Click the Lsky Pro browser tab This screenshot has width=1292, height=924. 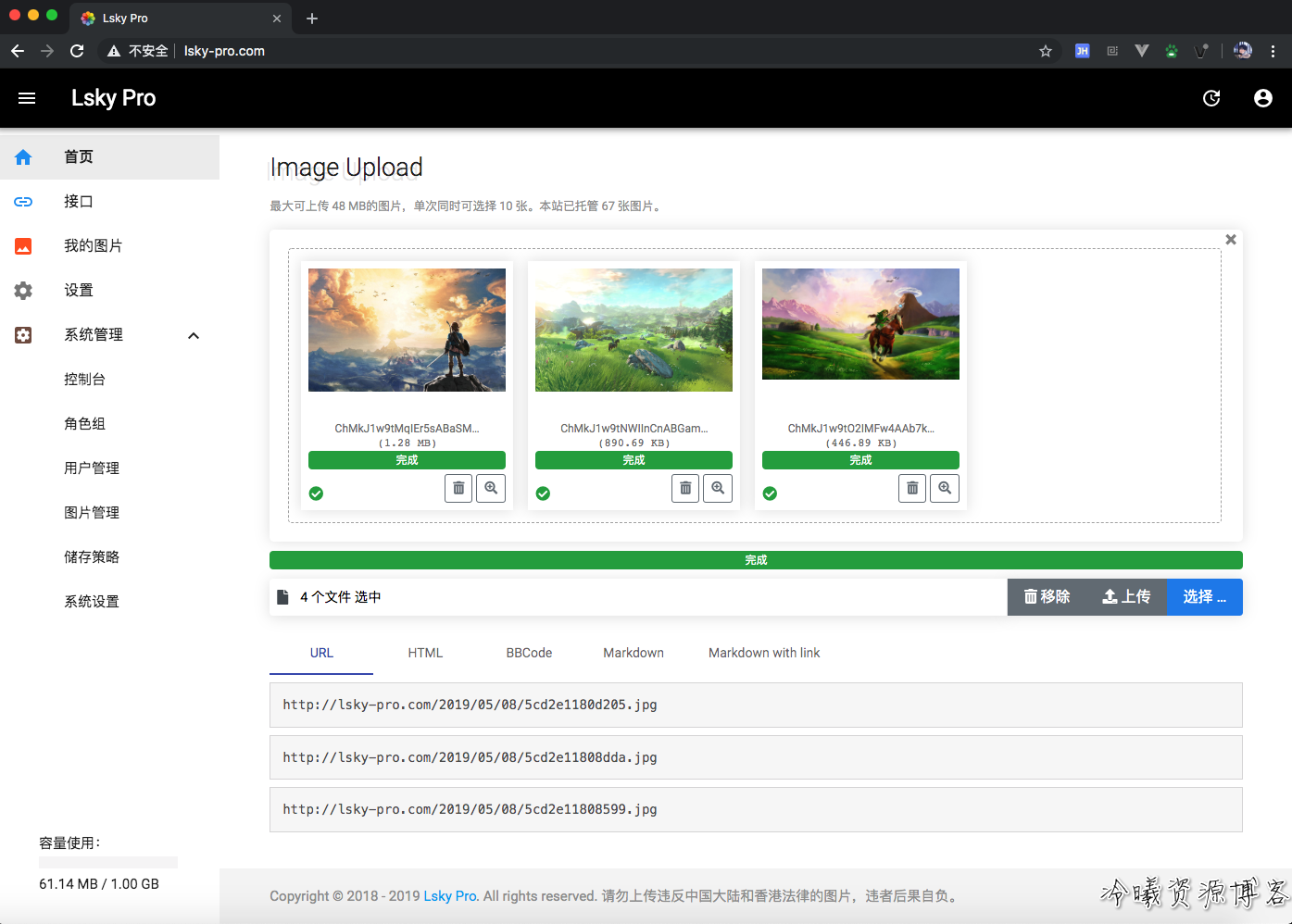182,19
